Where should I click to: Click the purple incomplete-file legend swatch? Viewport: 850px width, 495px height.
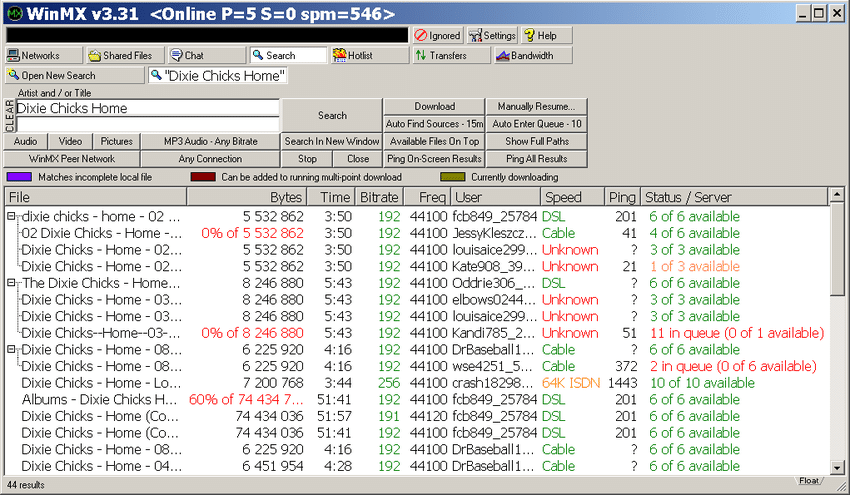19,177
